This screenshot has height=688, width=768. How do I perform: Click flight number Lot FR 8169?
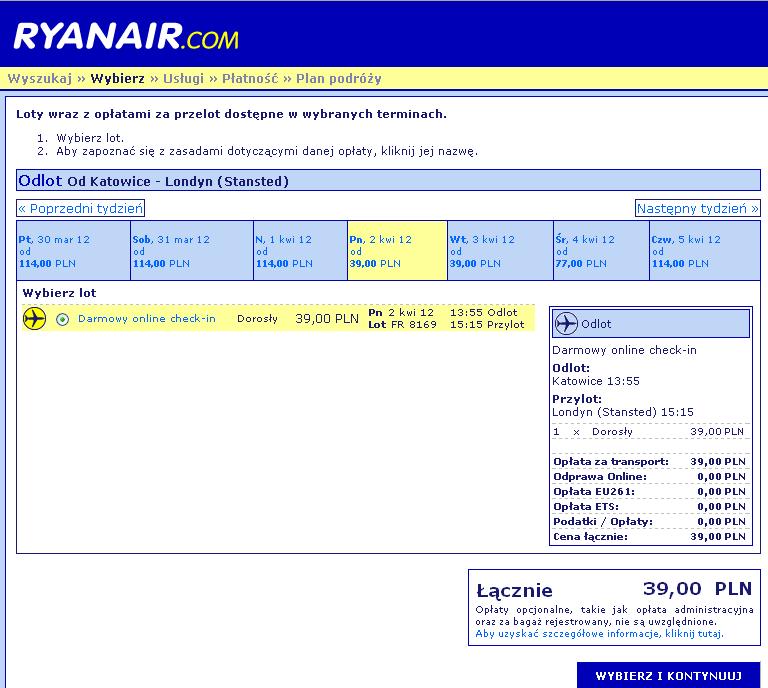tap(402, 325)
